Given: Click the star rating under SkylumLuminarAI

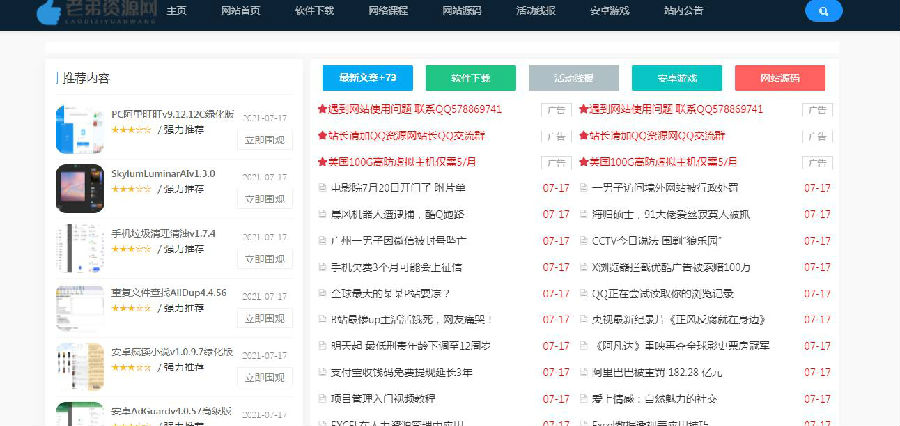Looking at the screenshot, I should tap(130, 189).
